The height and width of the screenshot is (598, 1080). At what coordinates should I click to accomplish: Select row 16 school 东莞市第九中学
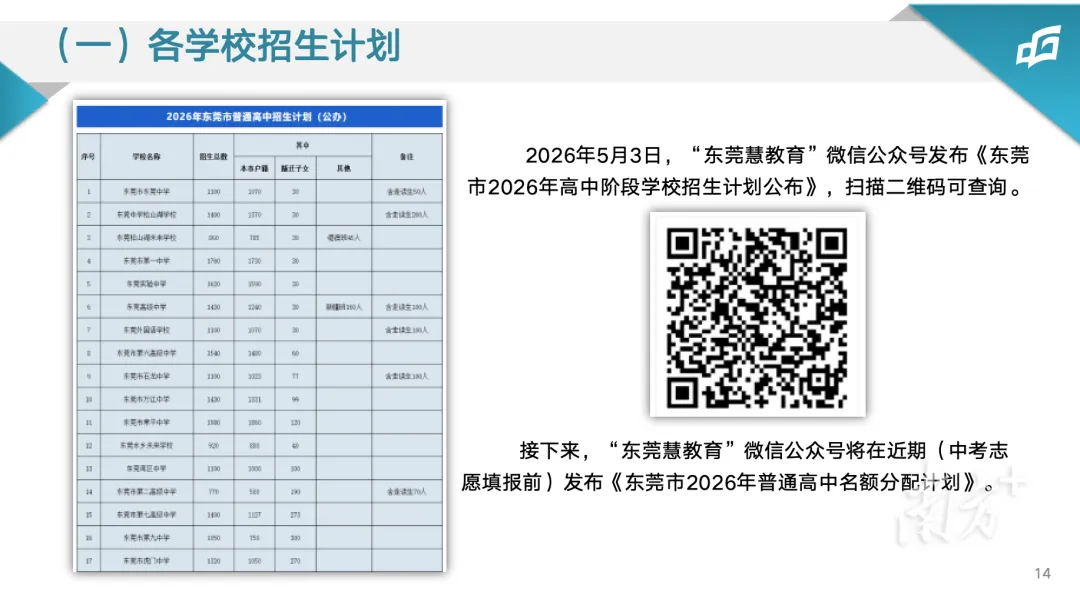147,538
